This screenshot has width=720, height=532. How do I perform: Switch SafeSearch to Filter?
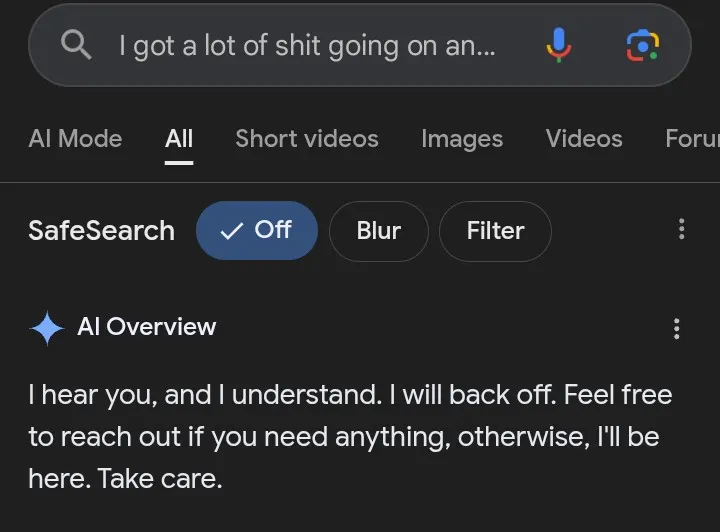tap(495, 230)
